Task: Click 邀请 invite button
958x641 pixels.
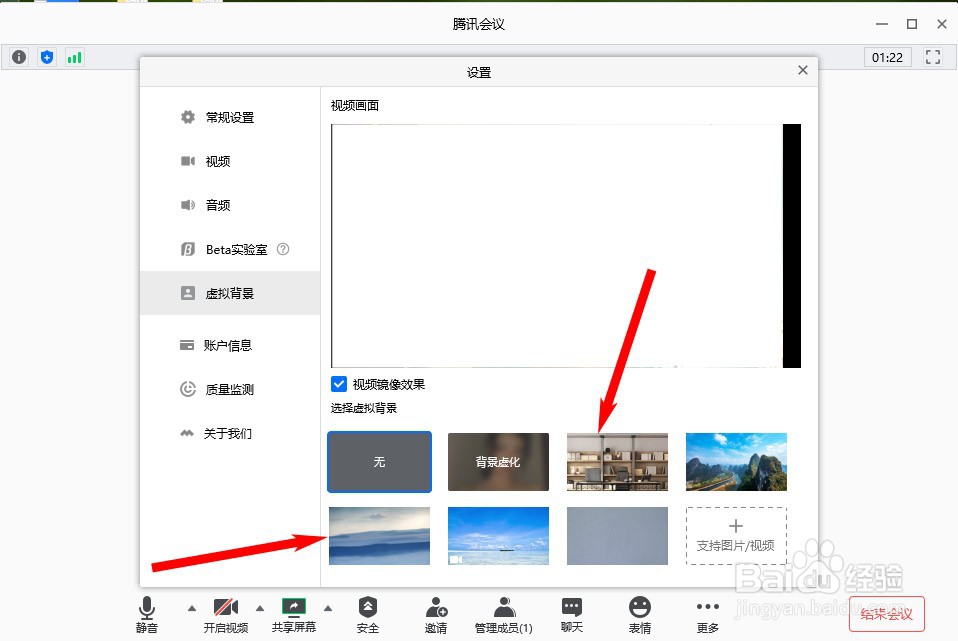Action: point(436,615)
